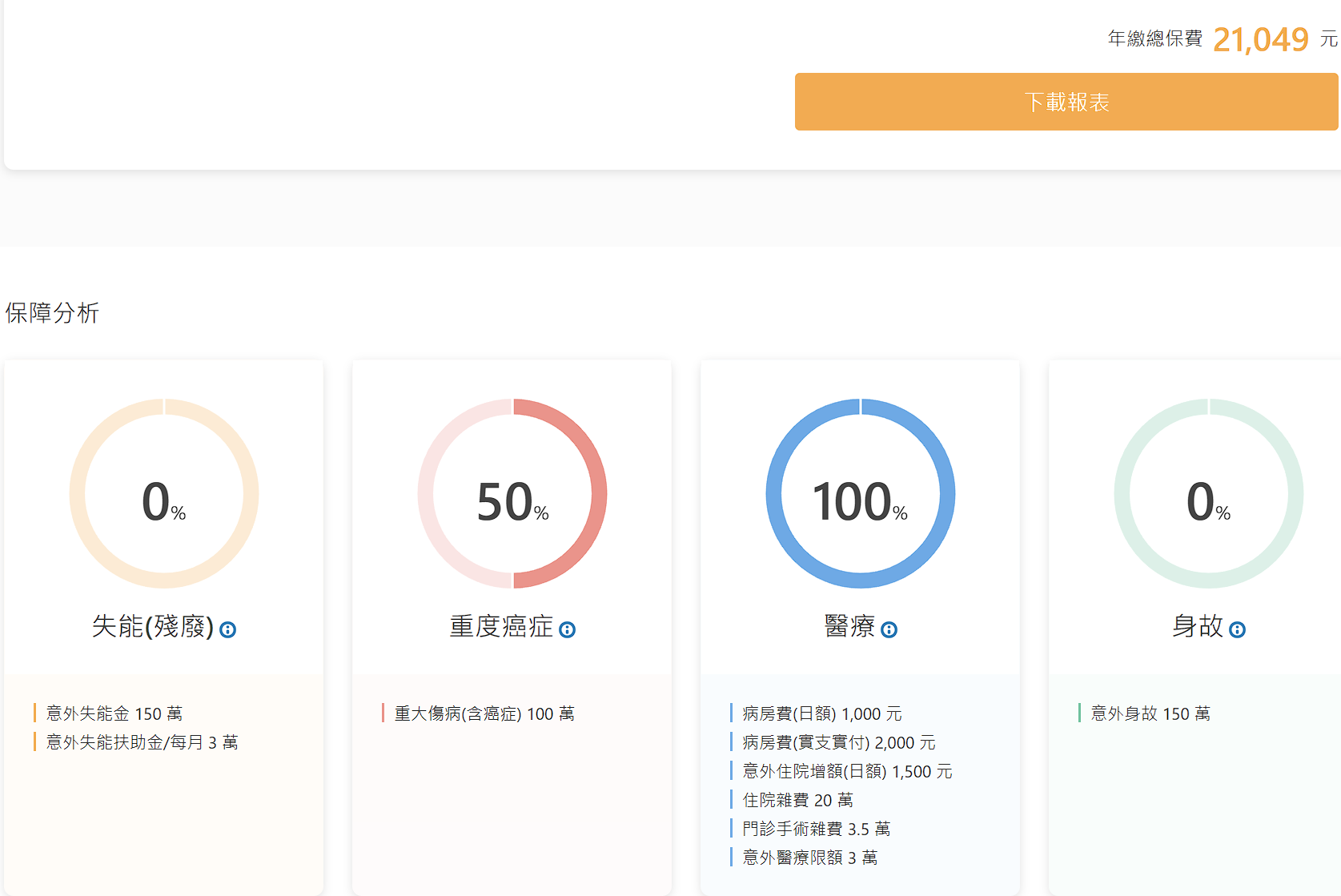Select 病房費(實支實付) 2,000 元 item
Viewport: 1341px width, 896px height.
point(838,742)
